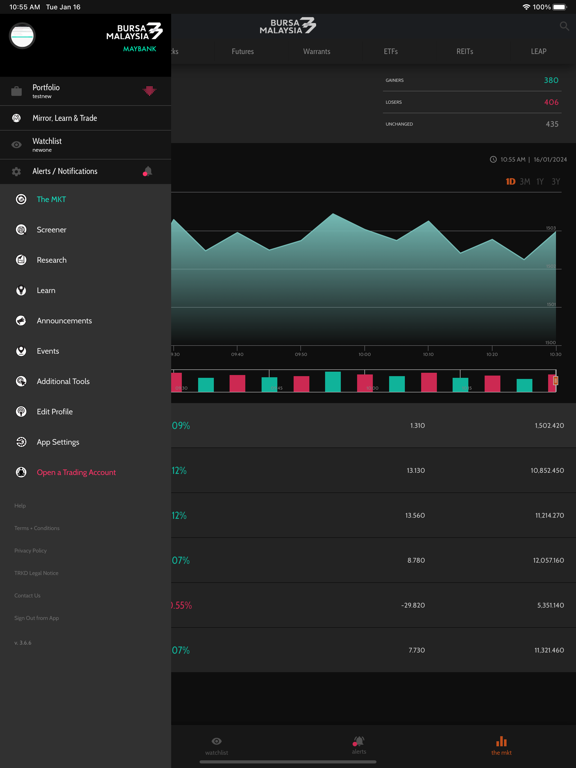Screen dimensions: 576x768
Task: Click the Bursa Malaysia logo in the header
Action: coord(288,26)
